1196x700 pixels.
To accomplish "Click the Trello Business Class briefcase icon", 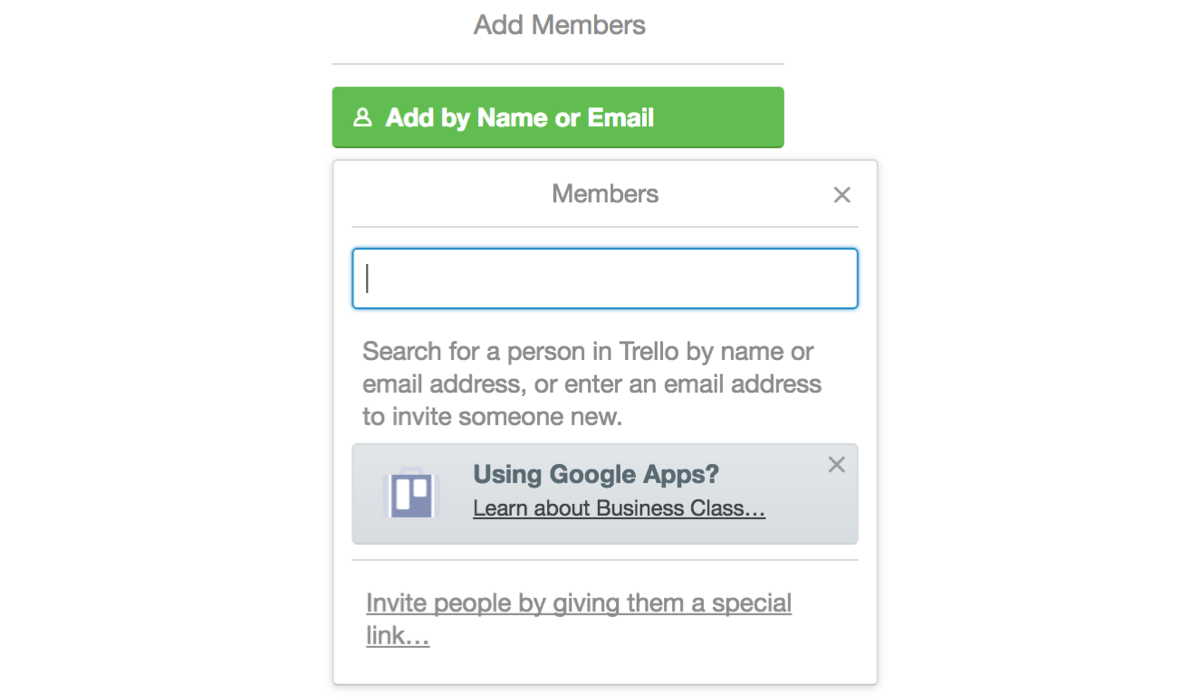I will pyautogui.click(x=412, y=494).
